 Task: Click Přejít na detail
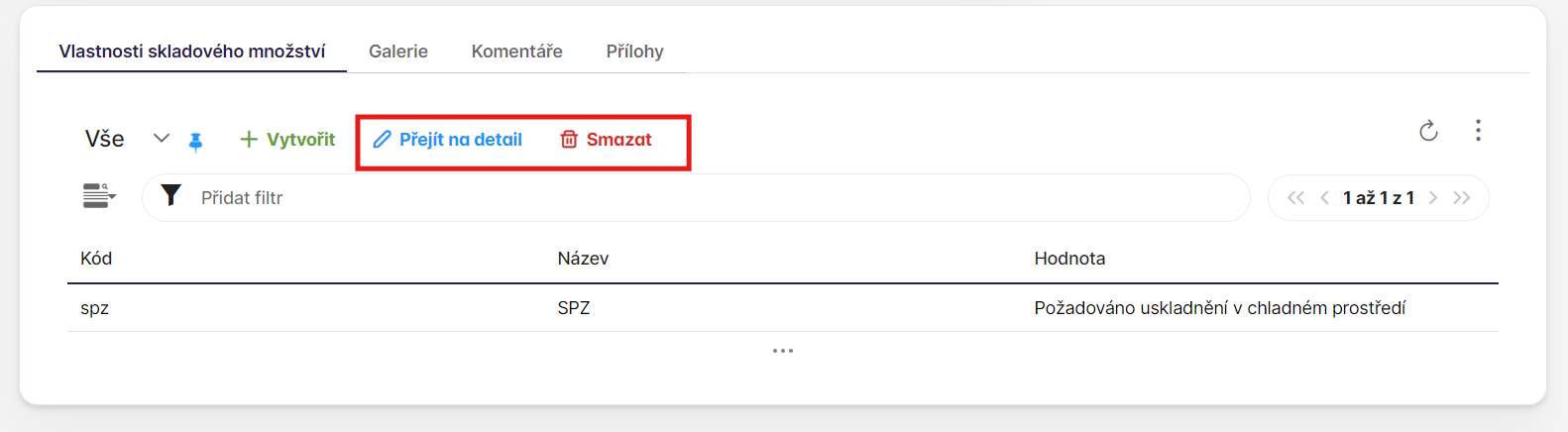pos(448,140)
